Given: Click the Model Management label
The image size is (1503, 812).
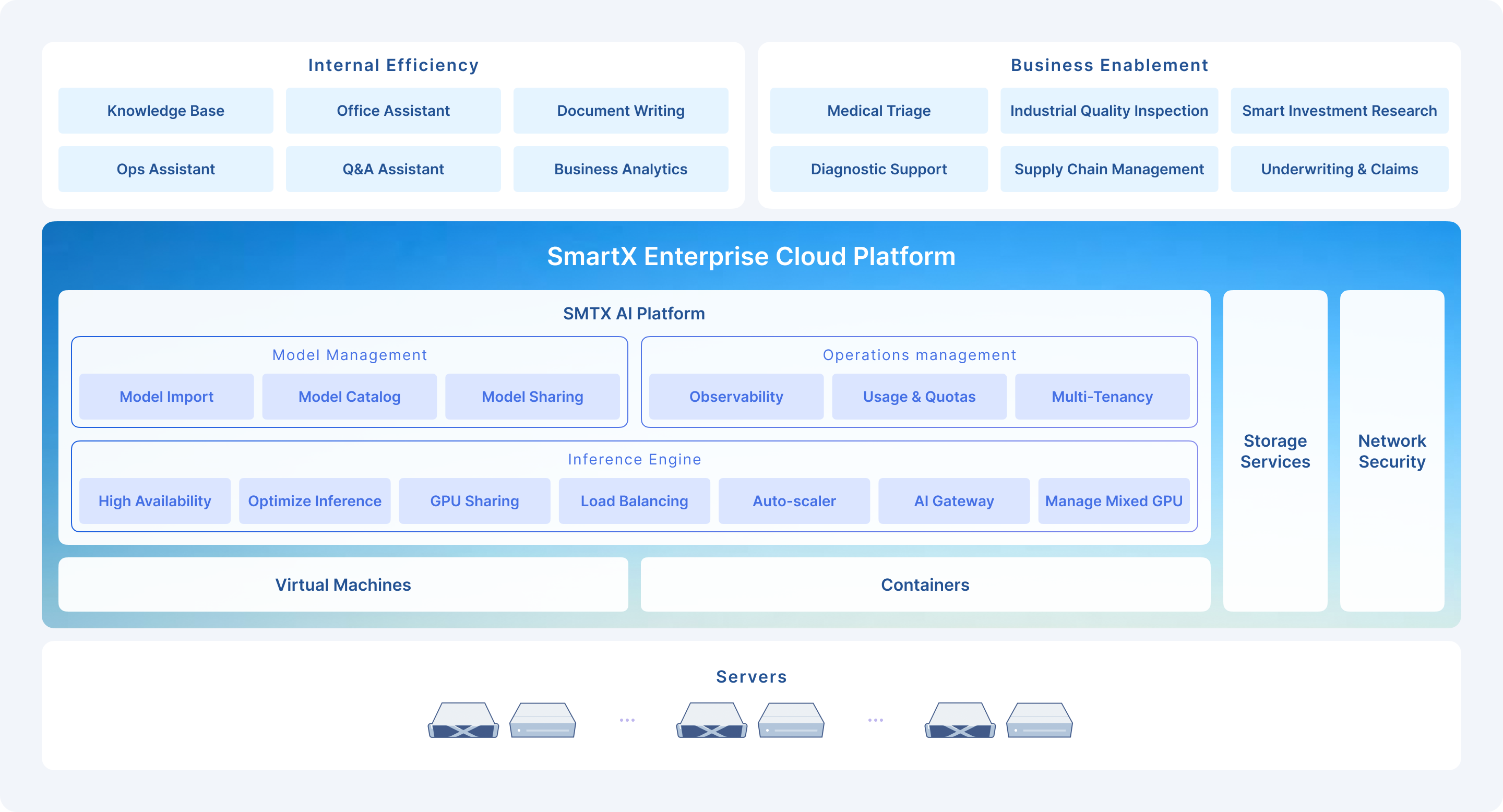Looking at the screenshot, I should (x=350, y=355).
